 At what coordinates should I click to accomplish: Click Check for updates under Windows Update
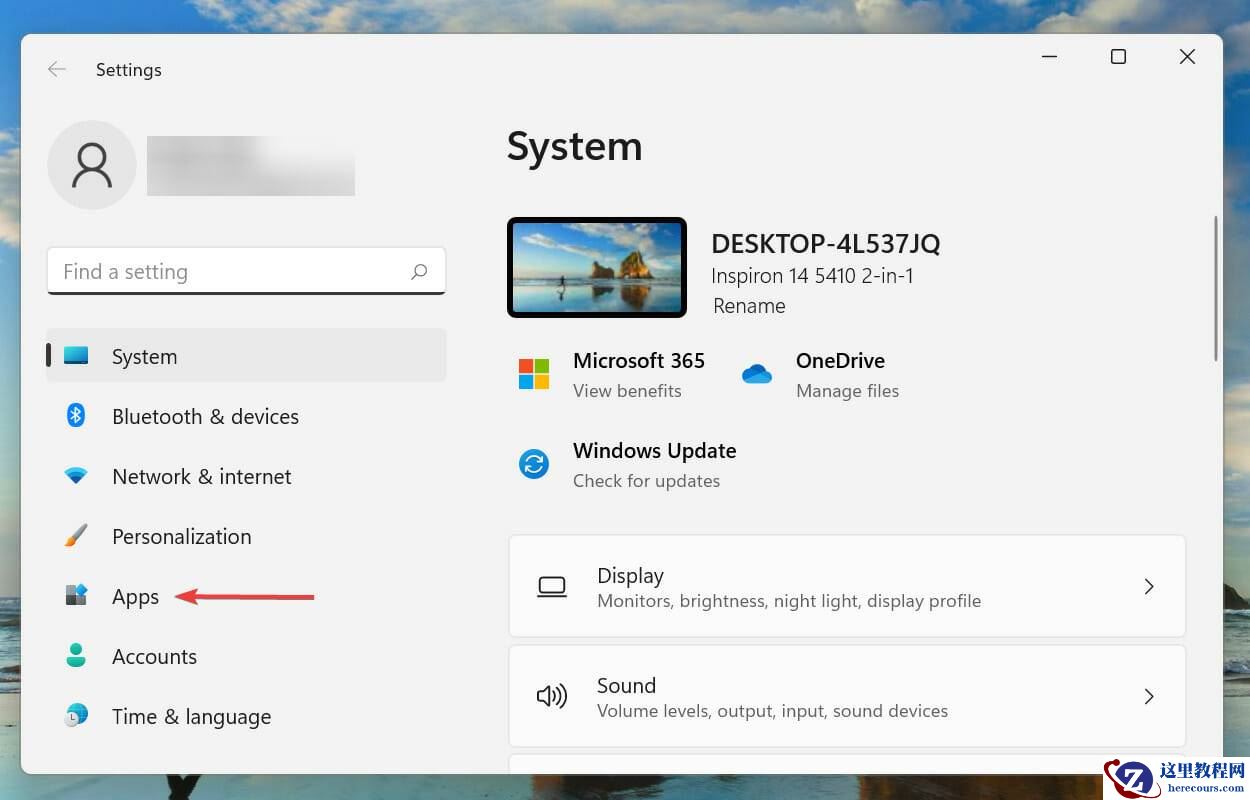click(x=646, y=481)
